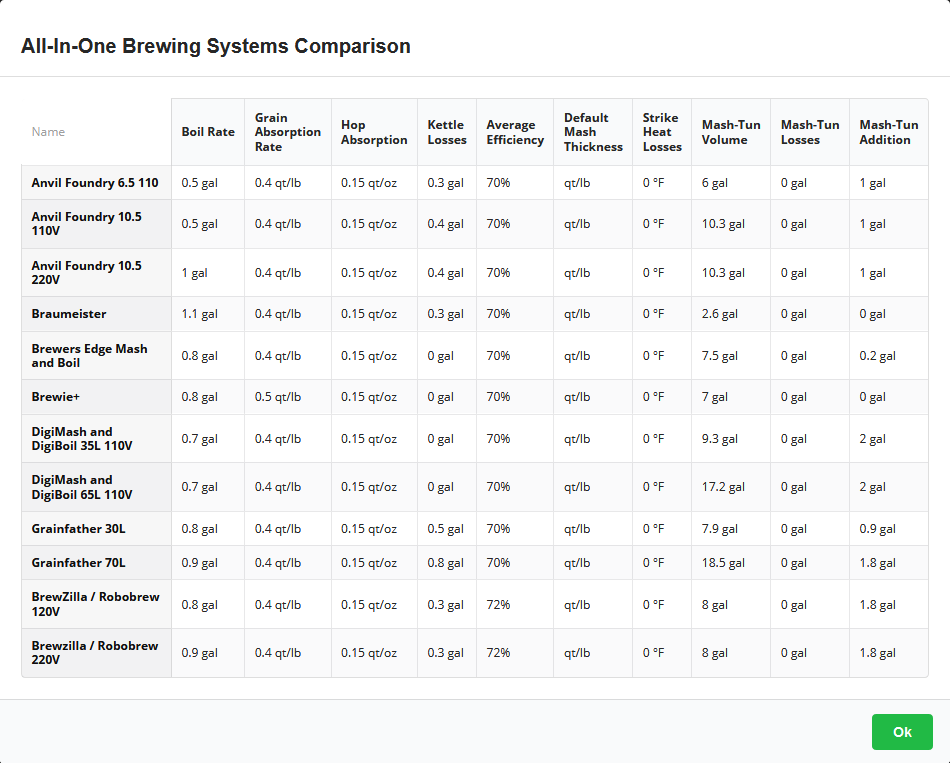This screenshot has height=763, width=950.
Task: Select Brewers Edge mash-tun addition 0.2 gal
Action: click(877, 356)
